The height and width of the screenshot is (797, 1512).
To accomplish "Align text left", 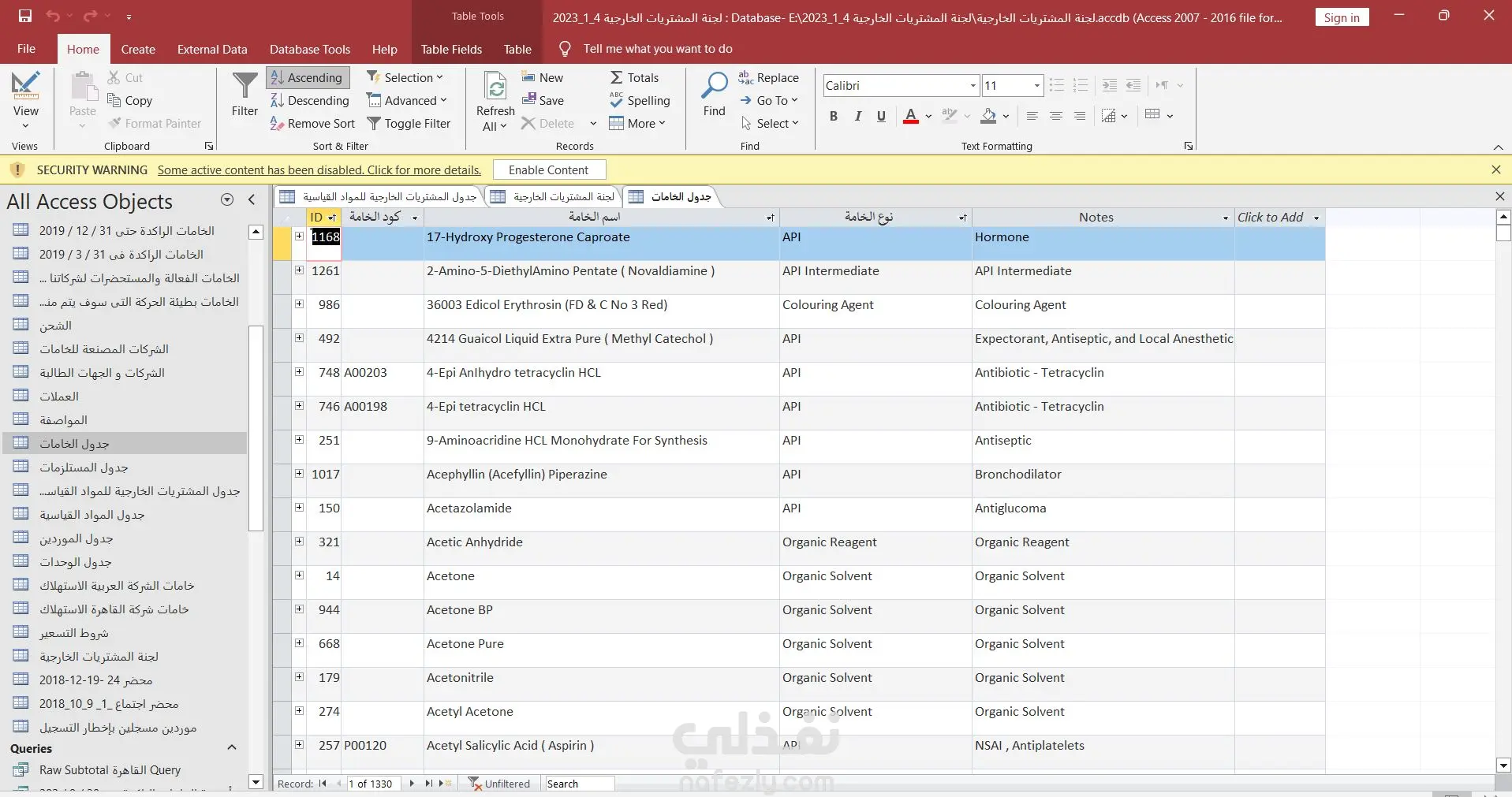I will click(1032, 116).
